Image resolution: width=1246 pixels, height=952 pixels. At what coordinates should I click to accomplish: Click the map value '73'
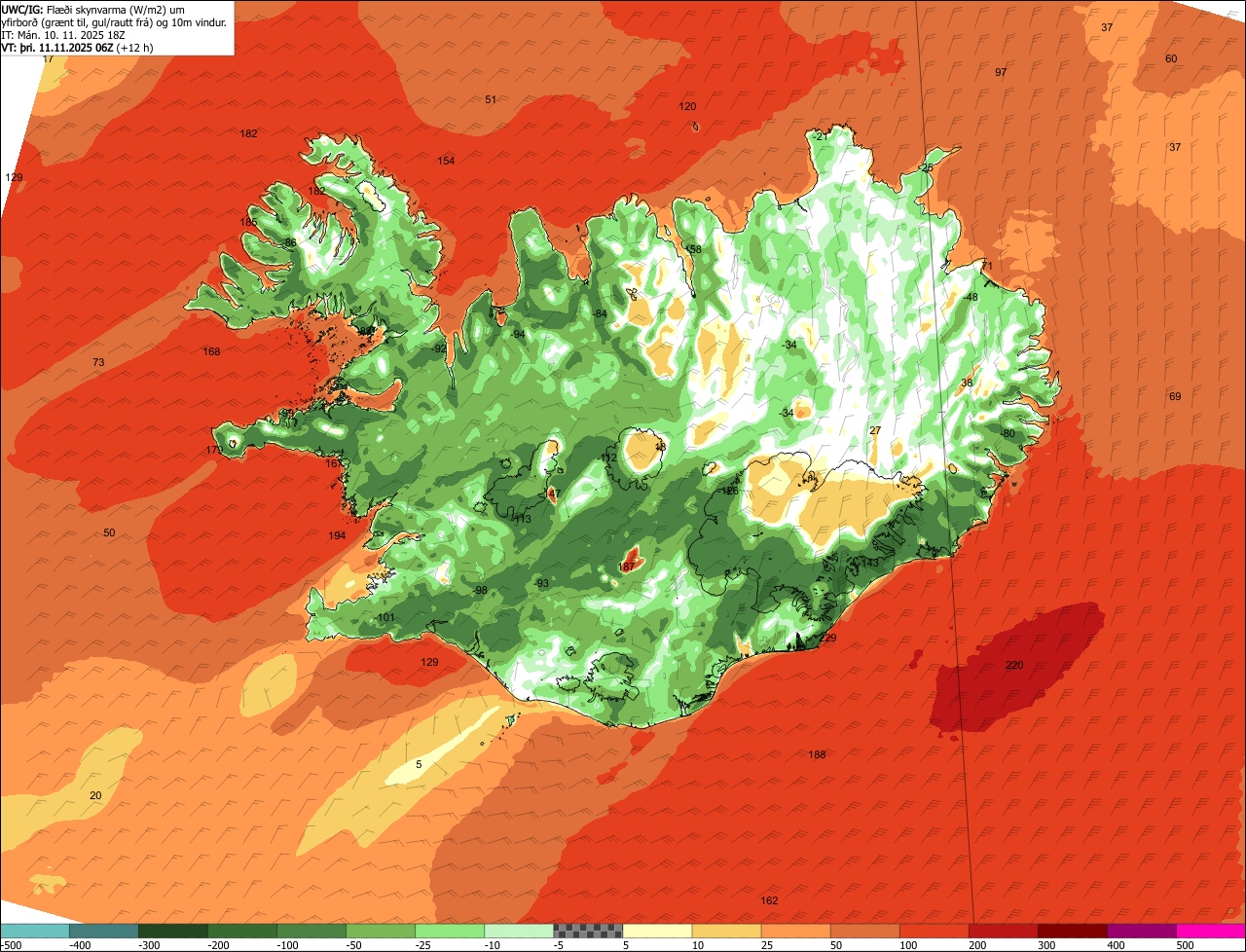[x=98, y=362]
